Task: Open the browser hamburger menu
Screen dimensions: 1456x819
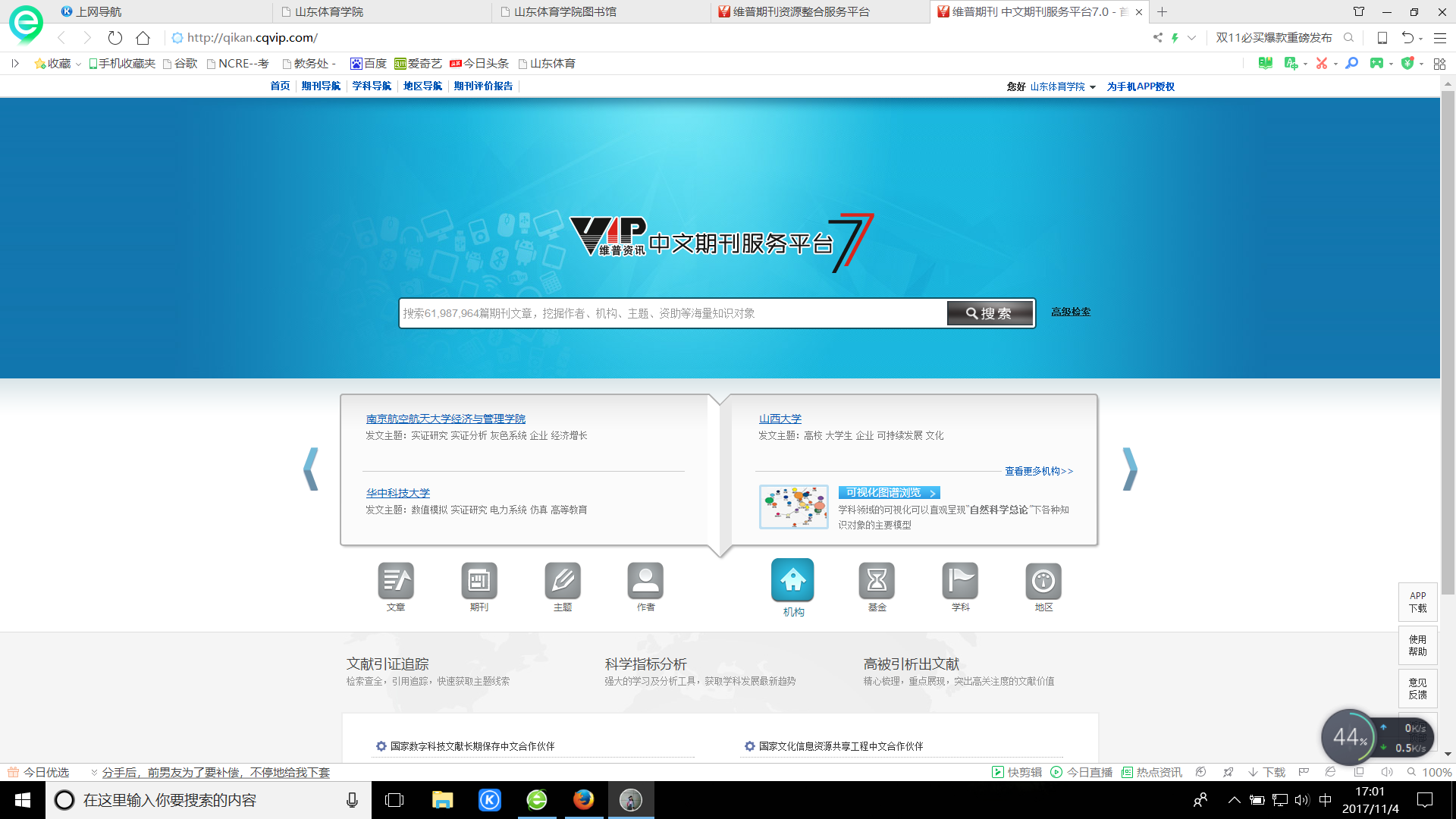Action: click(x=1440, y=37)
